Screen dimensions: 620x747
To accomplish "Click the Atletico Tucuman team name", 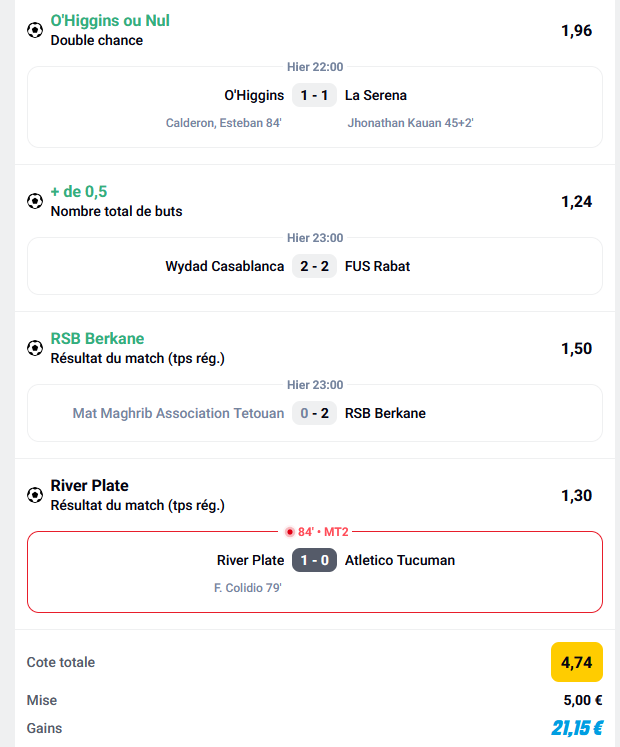I will (x=400, y=560).
